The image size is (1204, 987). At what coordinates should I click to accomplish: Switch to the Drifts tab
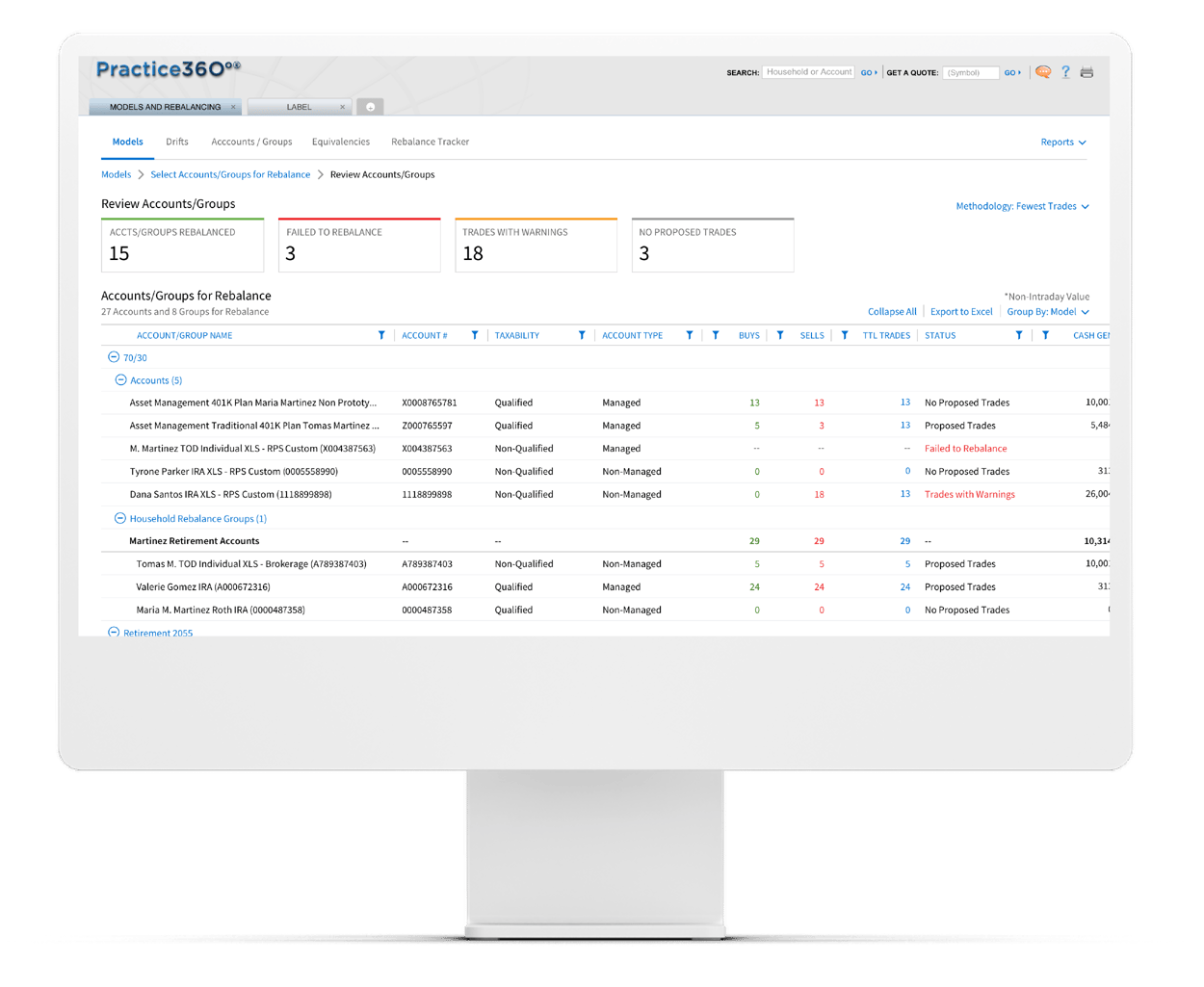pyautogui.click(x=177, y=142)
